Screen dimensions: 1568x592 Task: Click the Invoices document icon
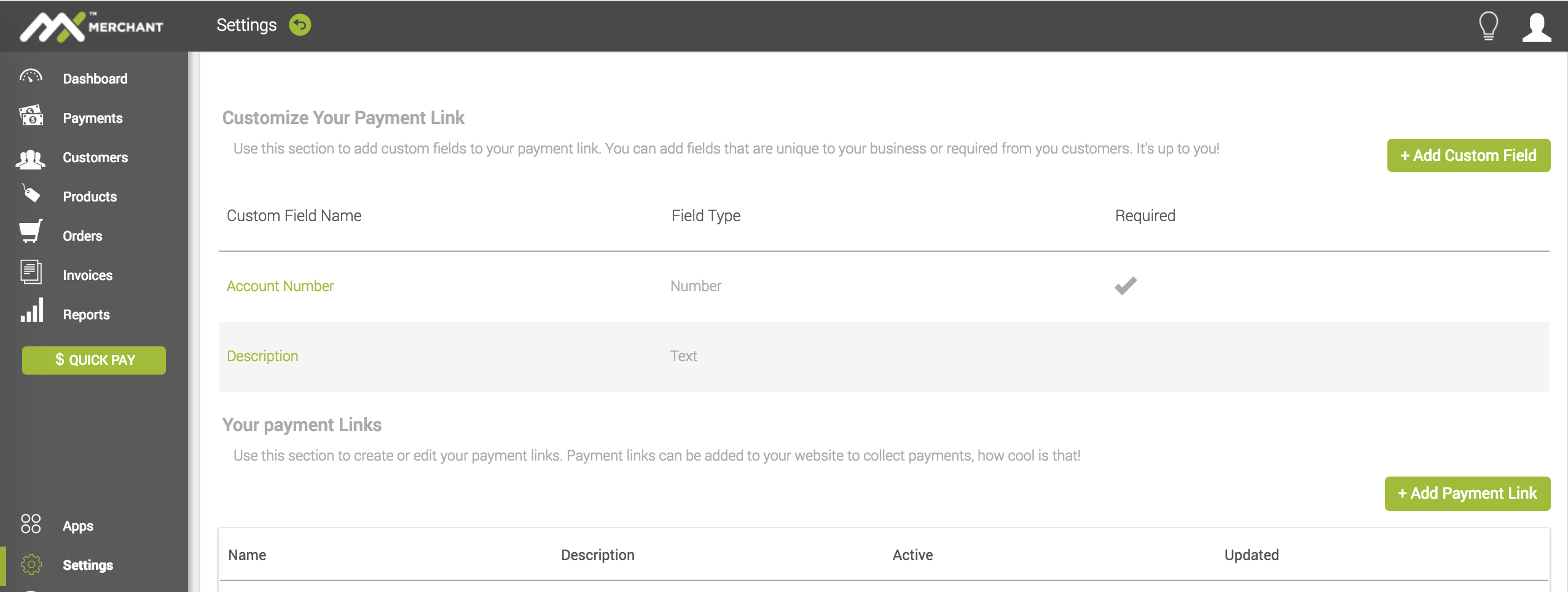click(31, 272)
